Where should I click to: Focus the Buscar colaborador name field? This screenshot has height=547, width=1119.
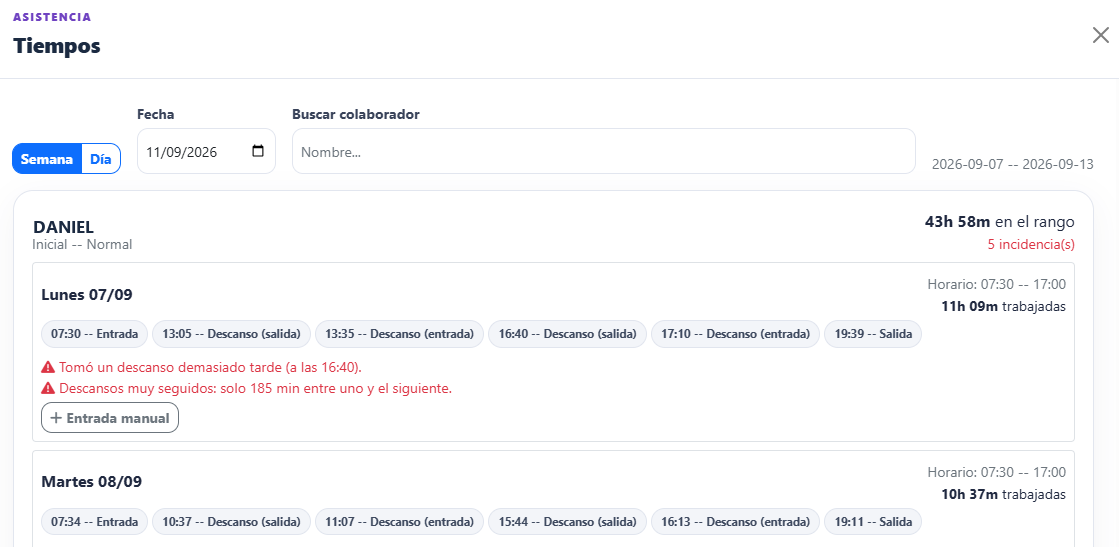(604, 151)
